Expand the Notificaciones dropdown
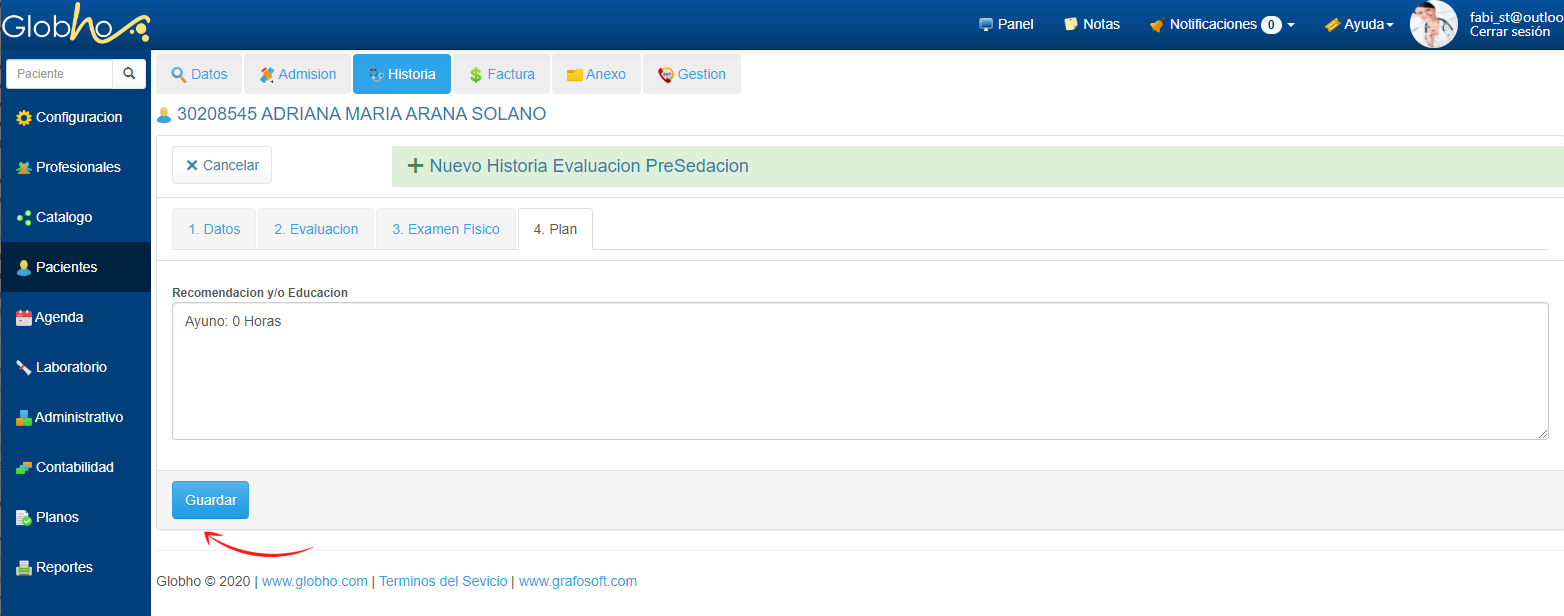This screenshot has width=1564, height=616. click(x=1222, y=24)
